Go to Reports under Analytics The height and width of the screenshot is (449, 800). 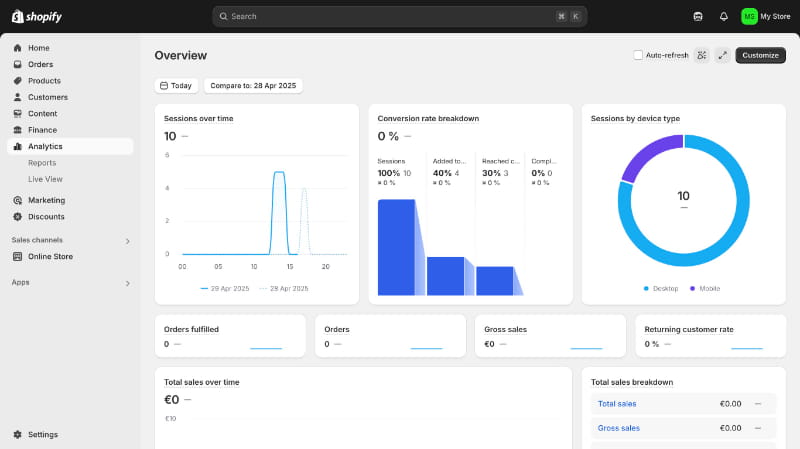pos(42,163)
